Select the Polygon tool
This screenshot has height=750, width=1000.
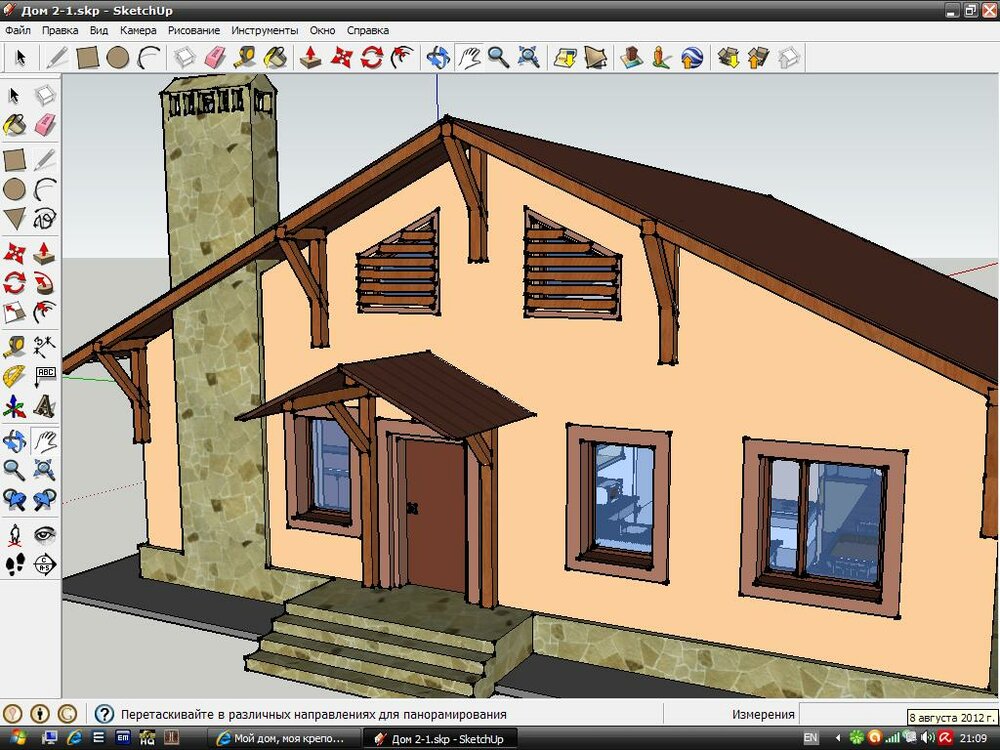14,220
